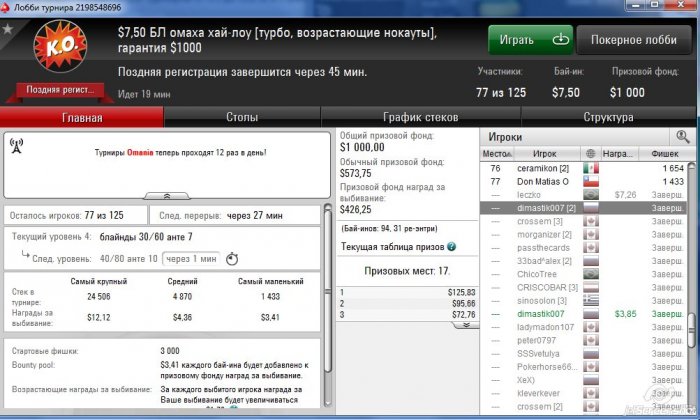Click the globe country column header
Viewport: 700px width, 420px height.
(590, 154)
